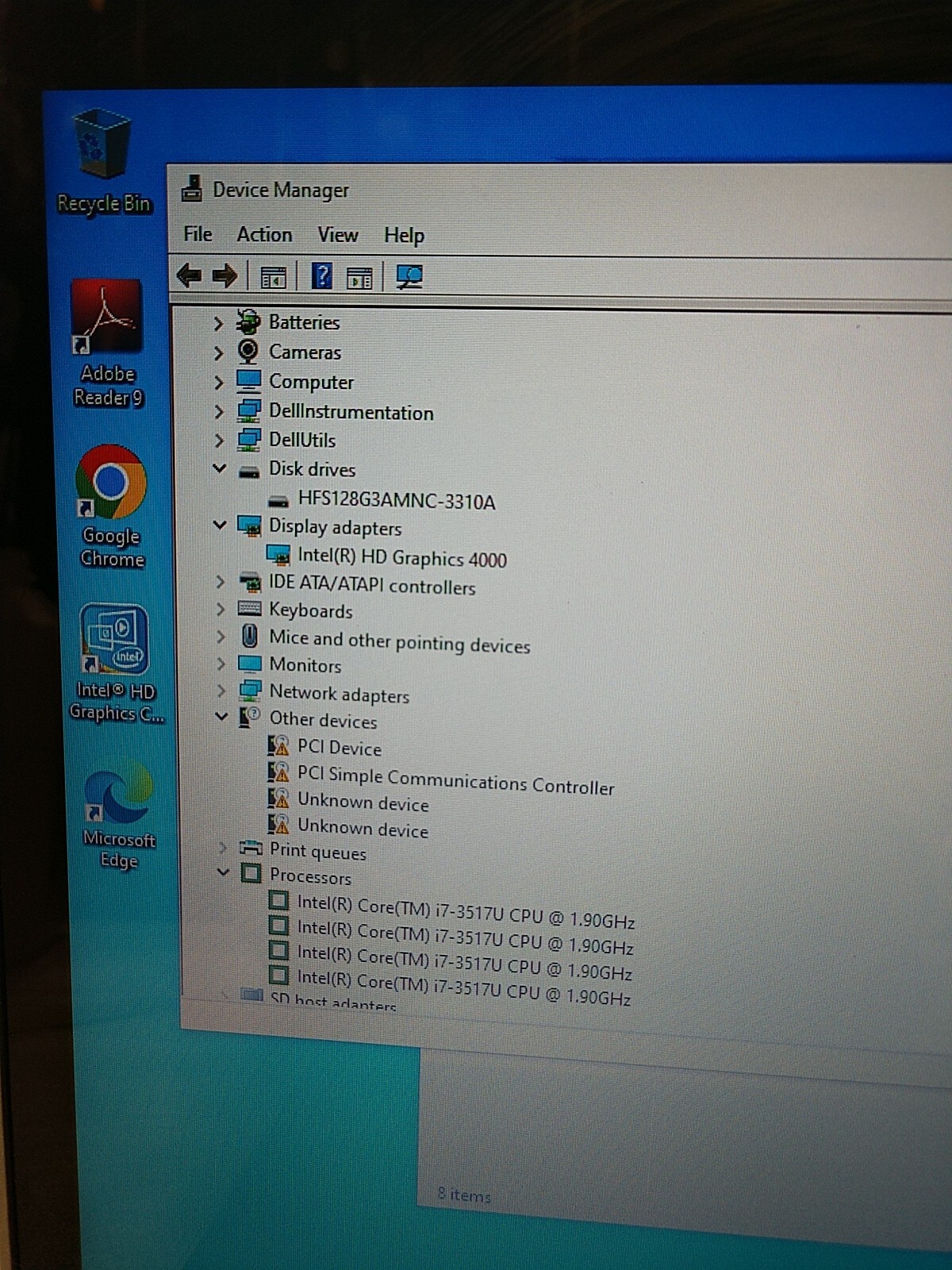
Task: Expand the DellInstrumentation node
Action: click(x=219, y=412)
